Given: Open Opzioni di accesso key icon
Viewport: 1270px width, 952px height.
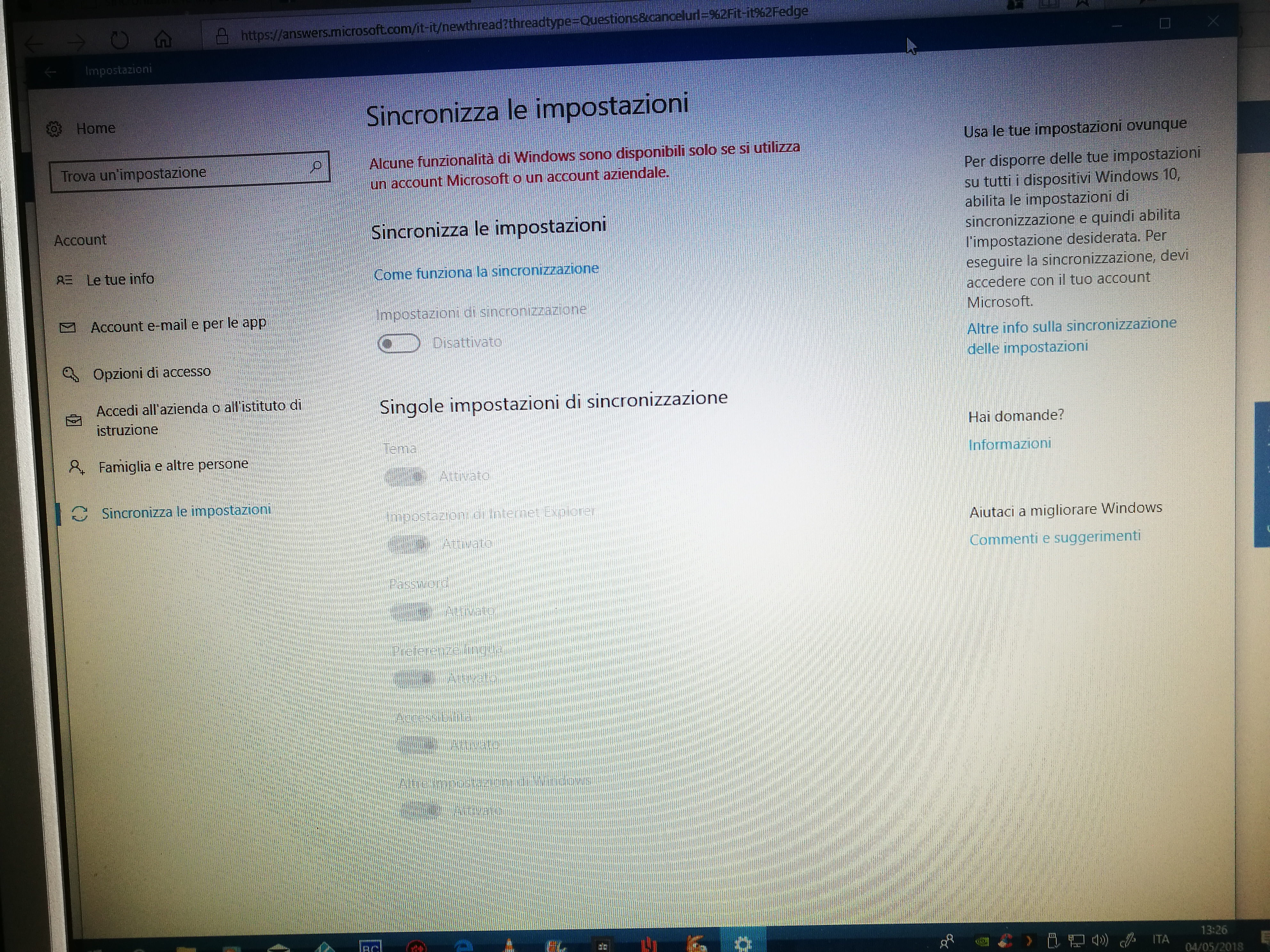Looking at the screenshot, I should (71, 375).
